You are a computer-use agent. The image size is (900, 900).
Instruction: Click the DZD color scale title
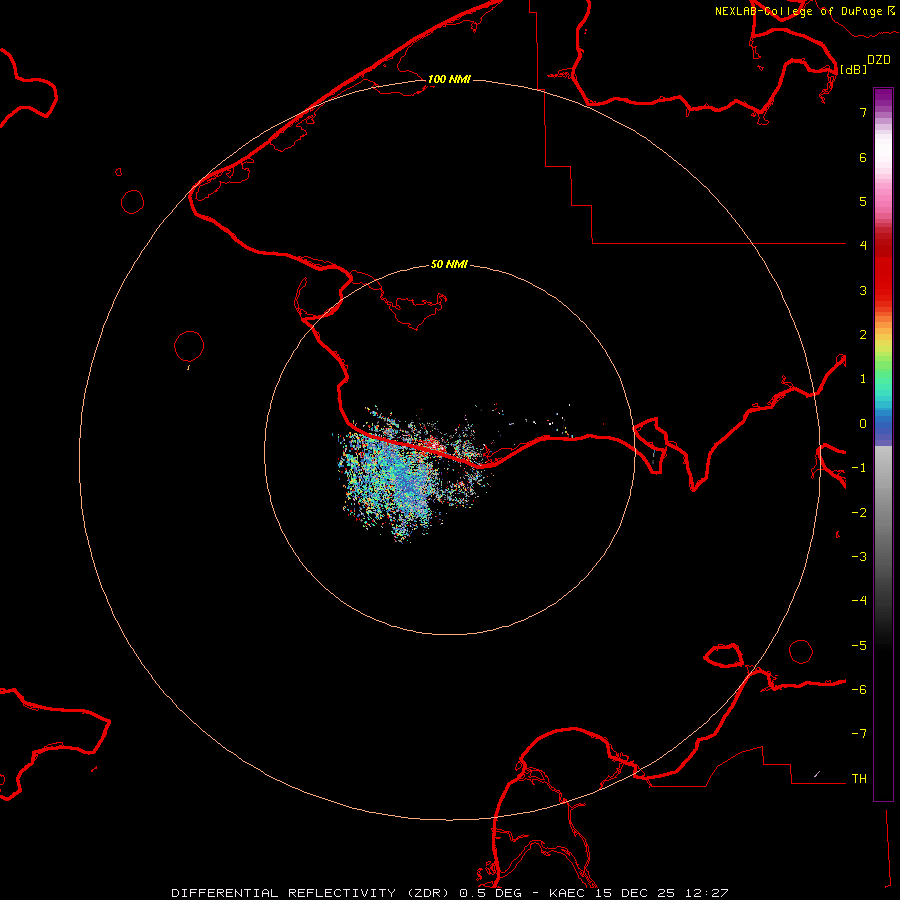click(x=879, y=60)
